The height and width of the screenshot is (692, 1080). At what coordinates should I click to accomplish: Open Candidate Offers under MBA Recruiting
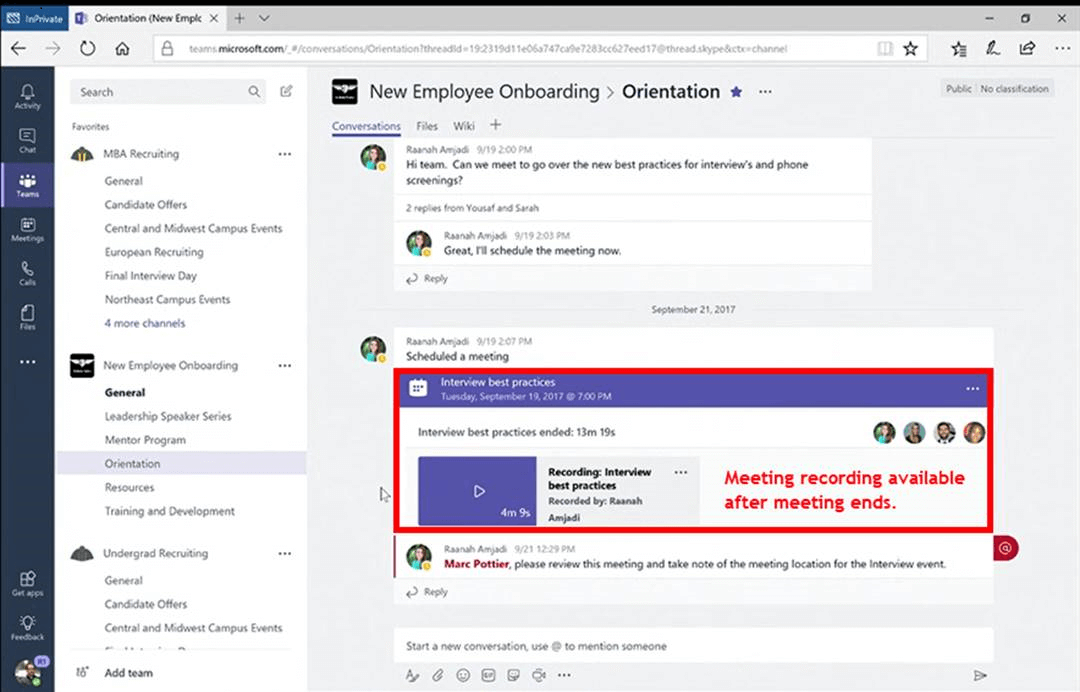[146, 205]
